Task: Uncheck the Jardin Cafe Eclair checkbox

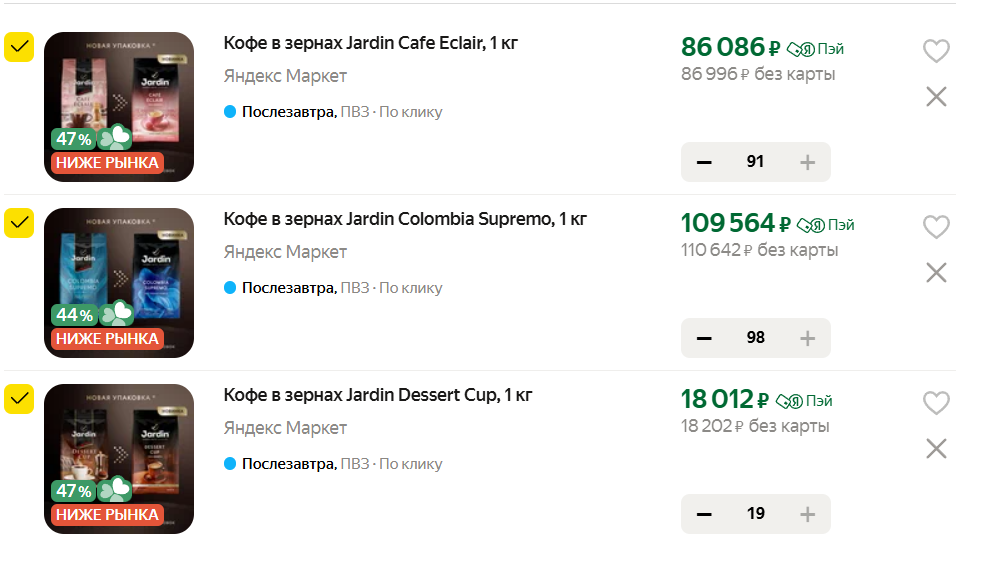Action: click(x=20, y=47)
